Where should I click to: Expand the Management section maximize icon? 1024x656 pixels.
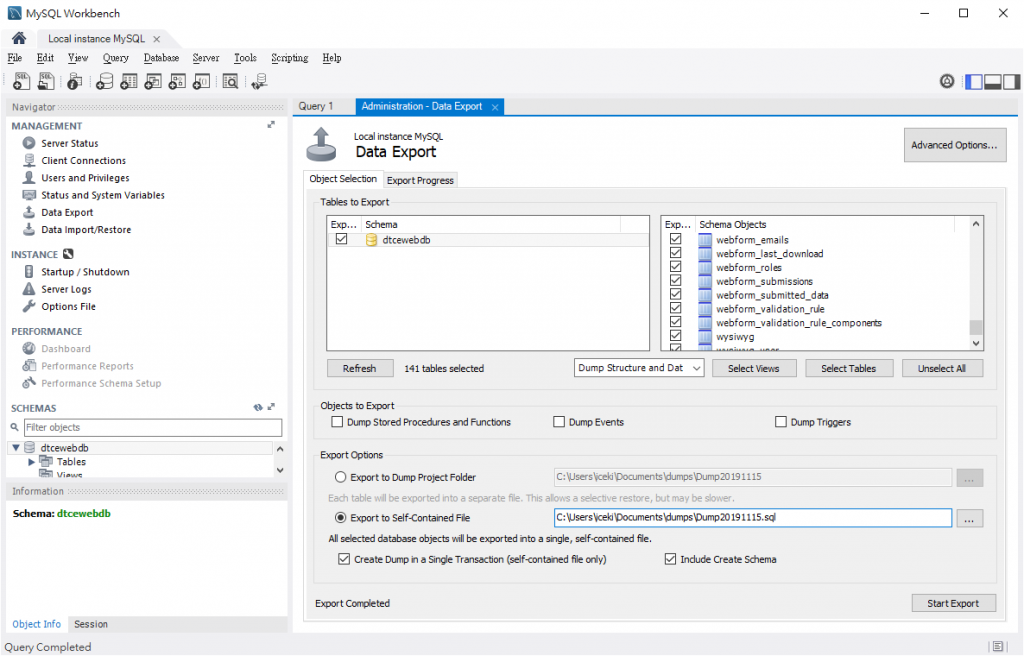[x=271, y=125]
